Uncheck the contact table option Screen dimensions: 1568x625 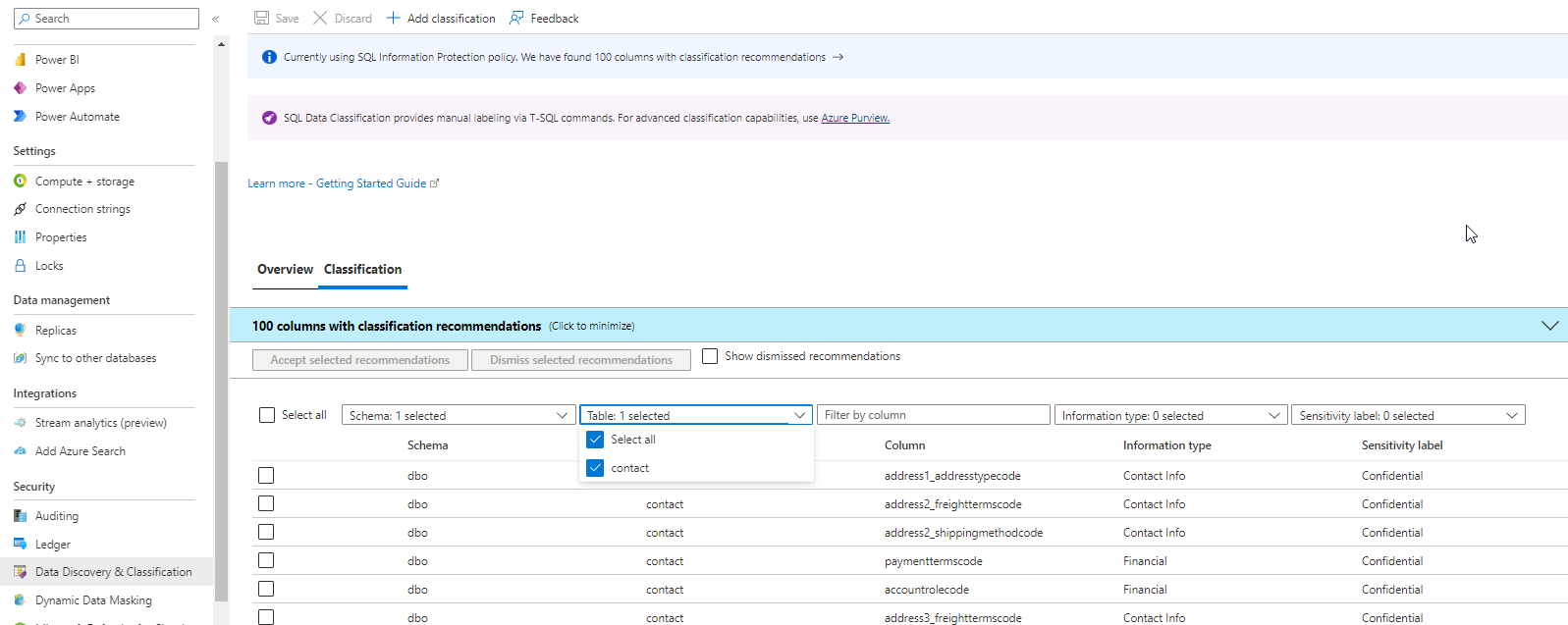click(595, 468)
